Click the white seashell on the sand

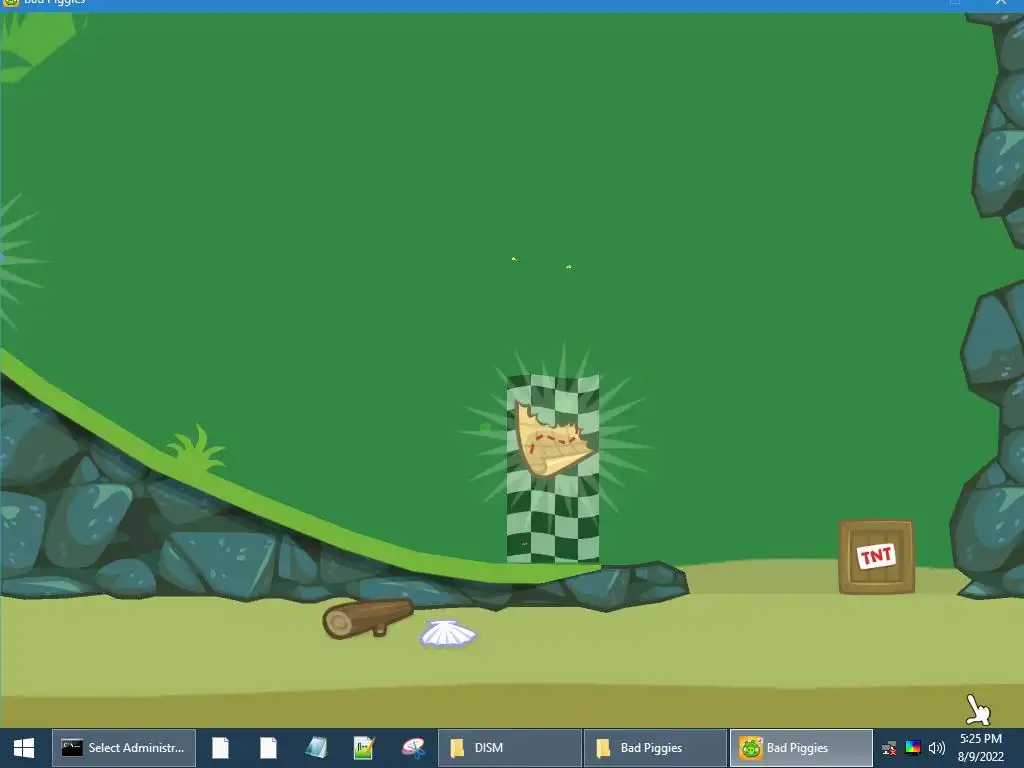pos(448,634)
